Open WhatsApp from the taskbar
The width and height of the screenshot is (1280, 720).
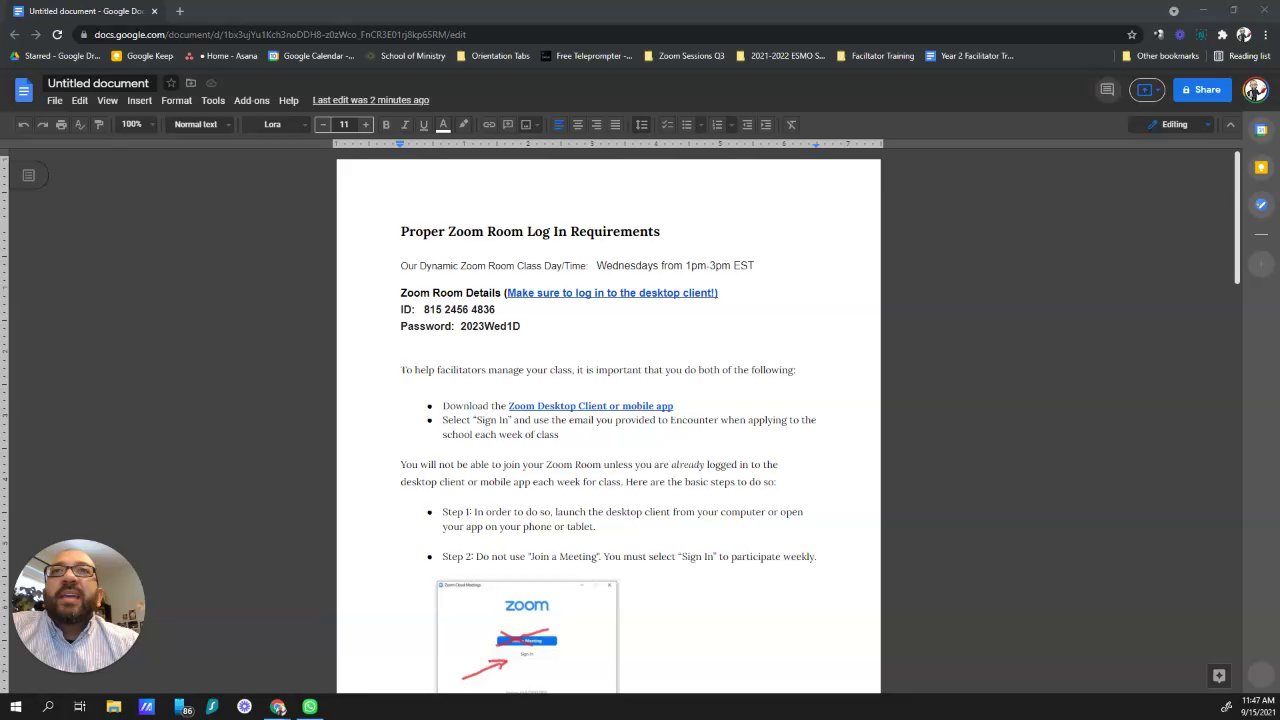pos(310,707)
